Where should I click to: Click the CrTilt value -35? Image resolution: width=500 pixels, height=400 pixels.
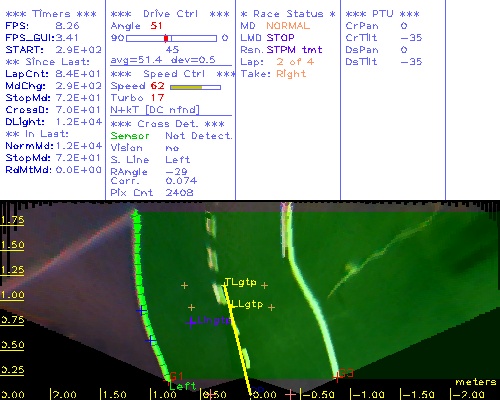411,38
